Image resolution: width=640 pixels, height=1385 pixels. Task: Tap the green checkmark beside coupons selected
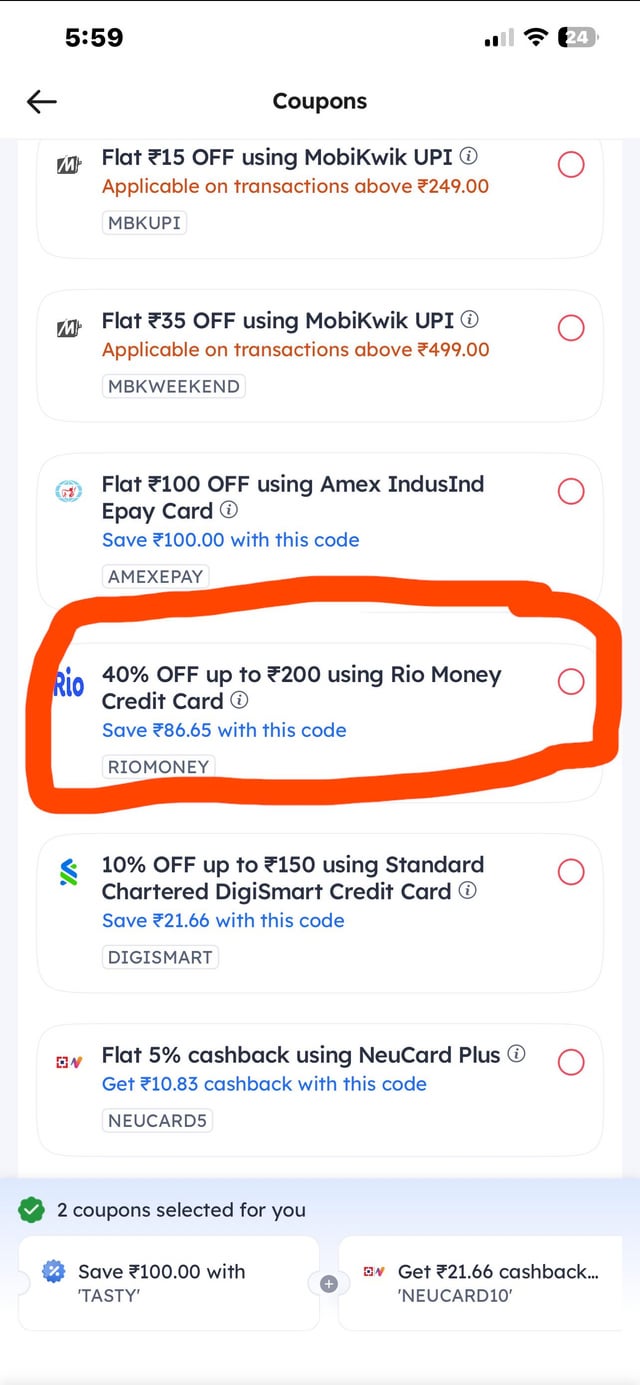pos(31,1210)
